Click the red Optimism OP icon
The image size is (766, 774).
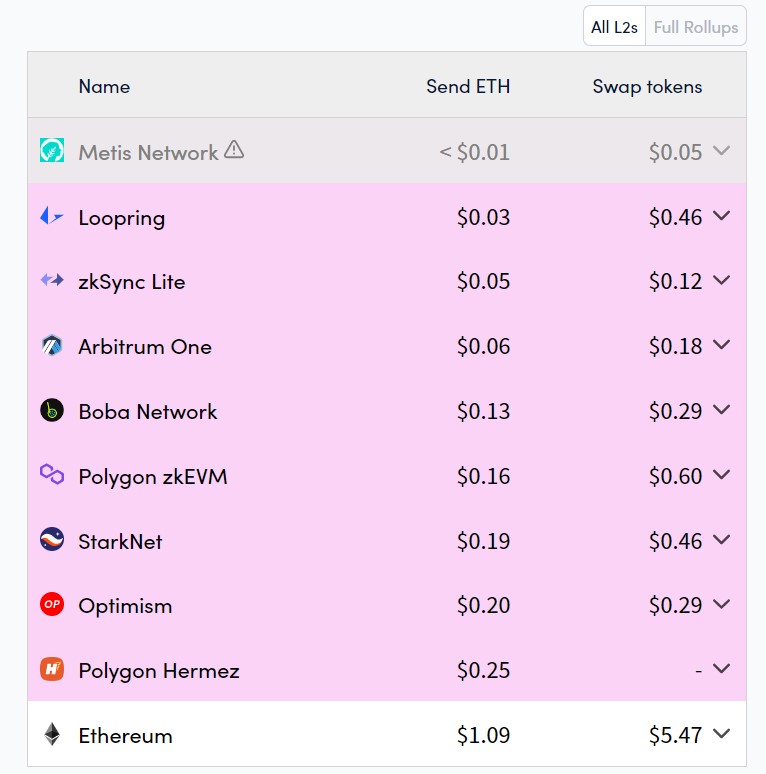point(52,604)
